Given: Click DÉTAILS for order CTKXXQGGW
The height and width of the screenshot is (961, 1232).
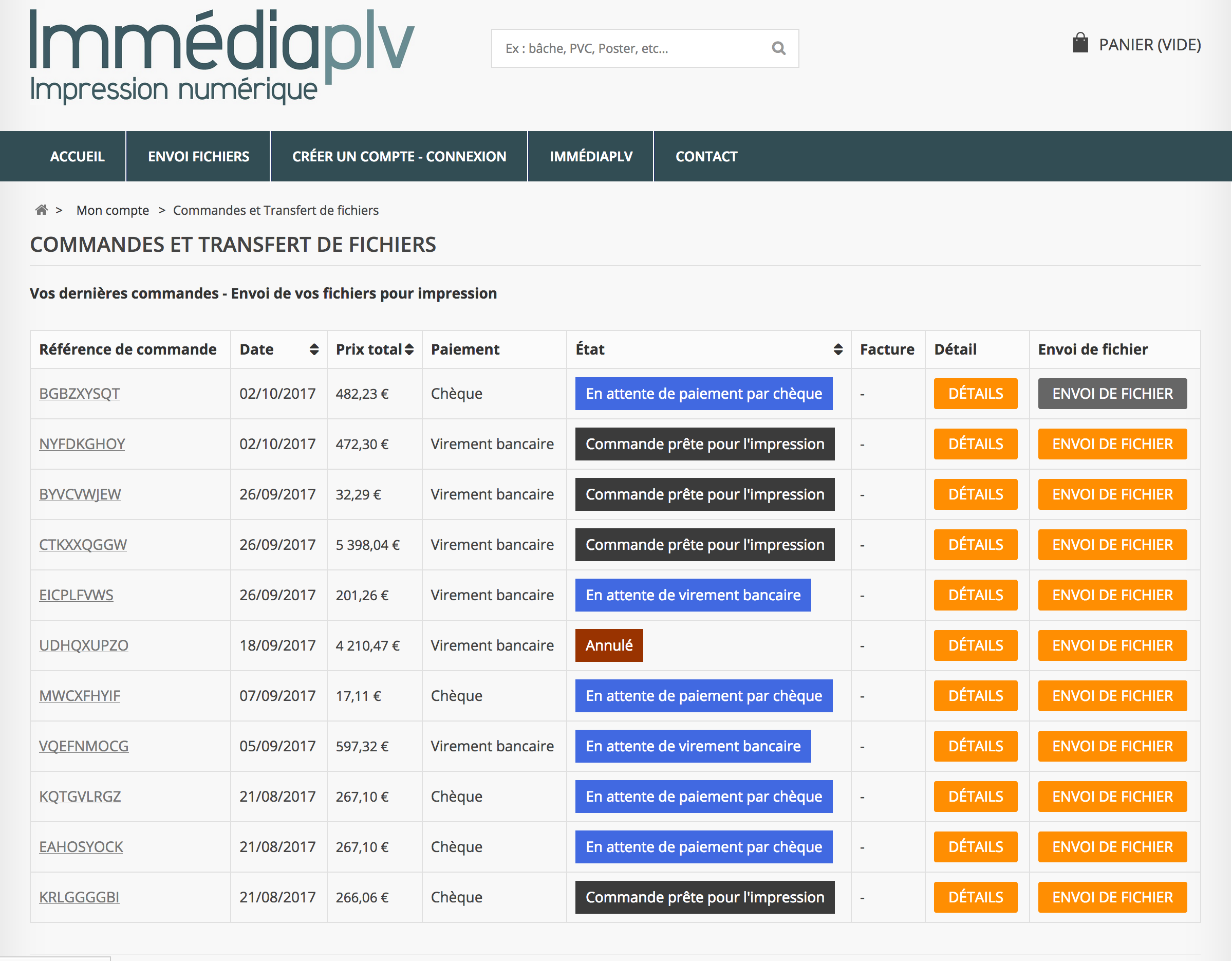Looking at the screenshot, I should pos(975,545).
